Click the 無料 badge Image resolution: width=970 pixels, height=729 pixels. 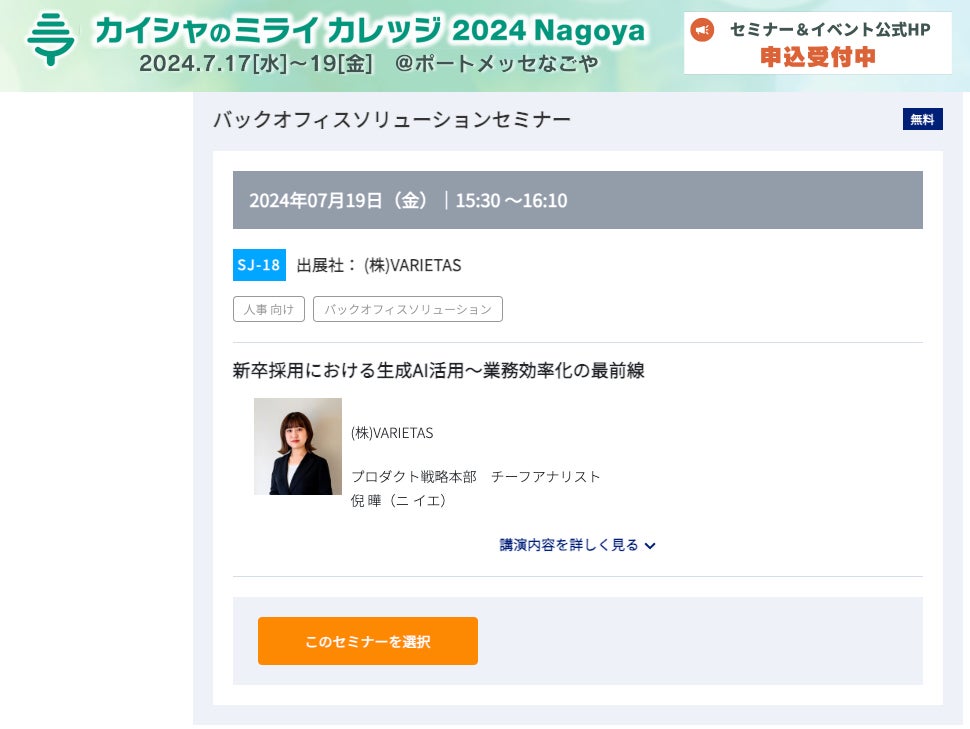(x=922, y=120)
